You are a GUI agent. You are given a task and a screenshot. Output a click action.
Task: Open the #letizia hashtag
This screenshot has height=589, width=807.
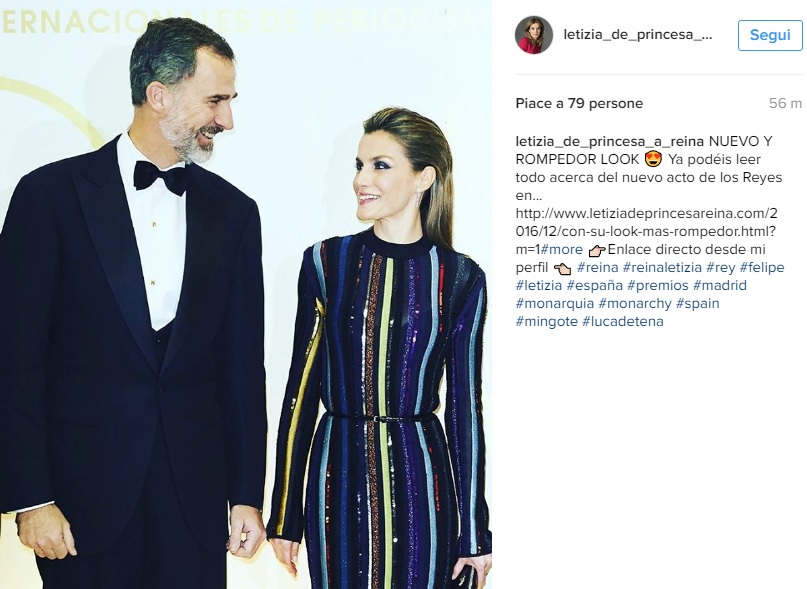point(539,286)
